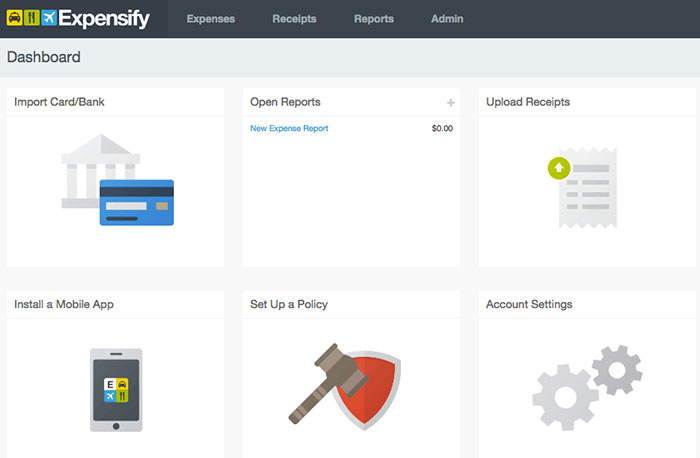Open the Admin menu item
The height and width of the screenshot is (458, 700).
(x=447, y=19)
